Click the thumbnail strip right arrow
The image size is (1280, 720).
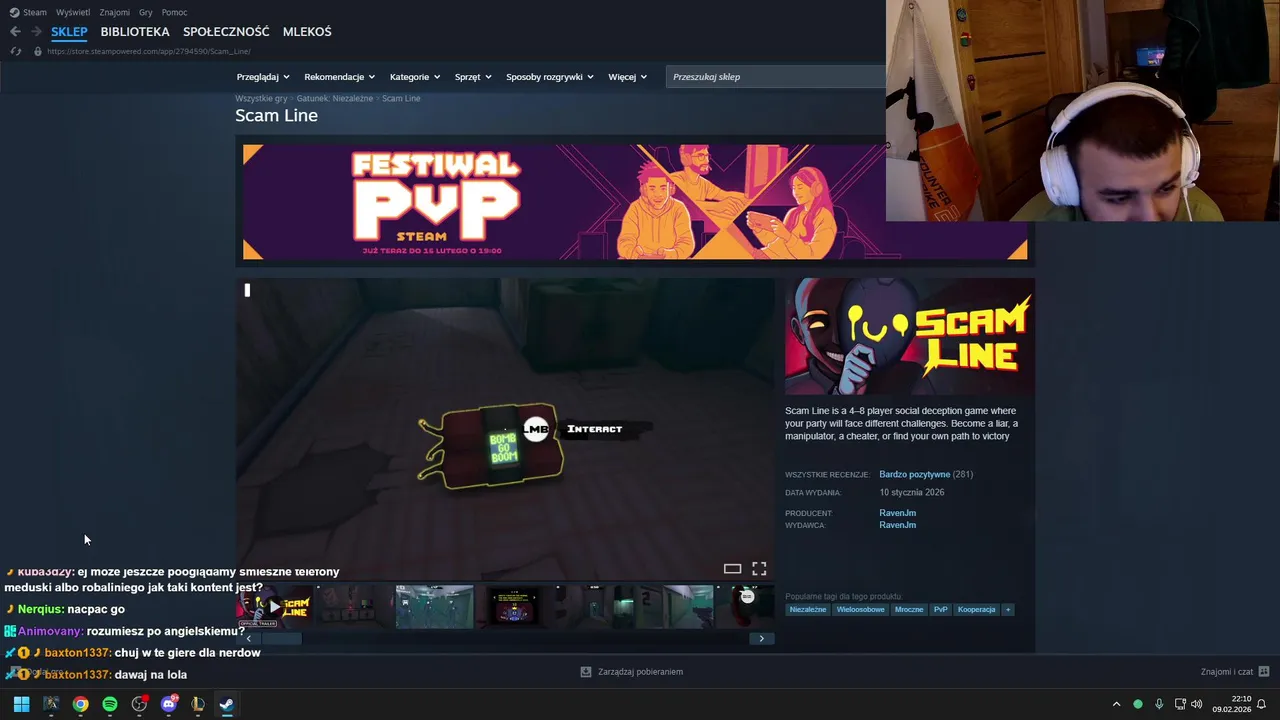click(761, 639)
